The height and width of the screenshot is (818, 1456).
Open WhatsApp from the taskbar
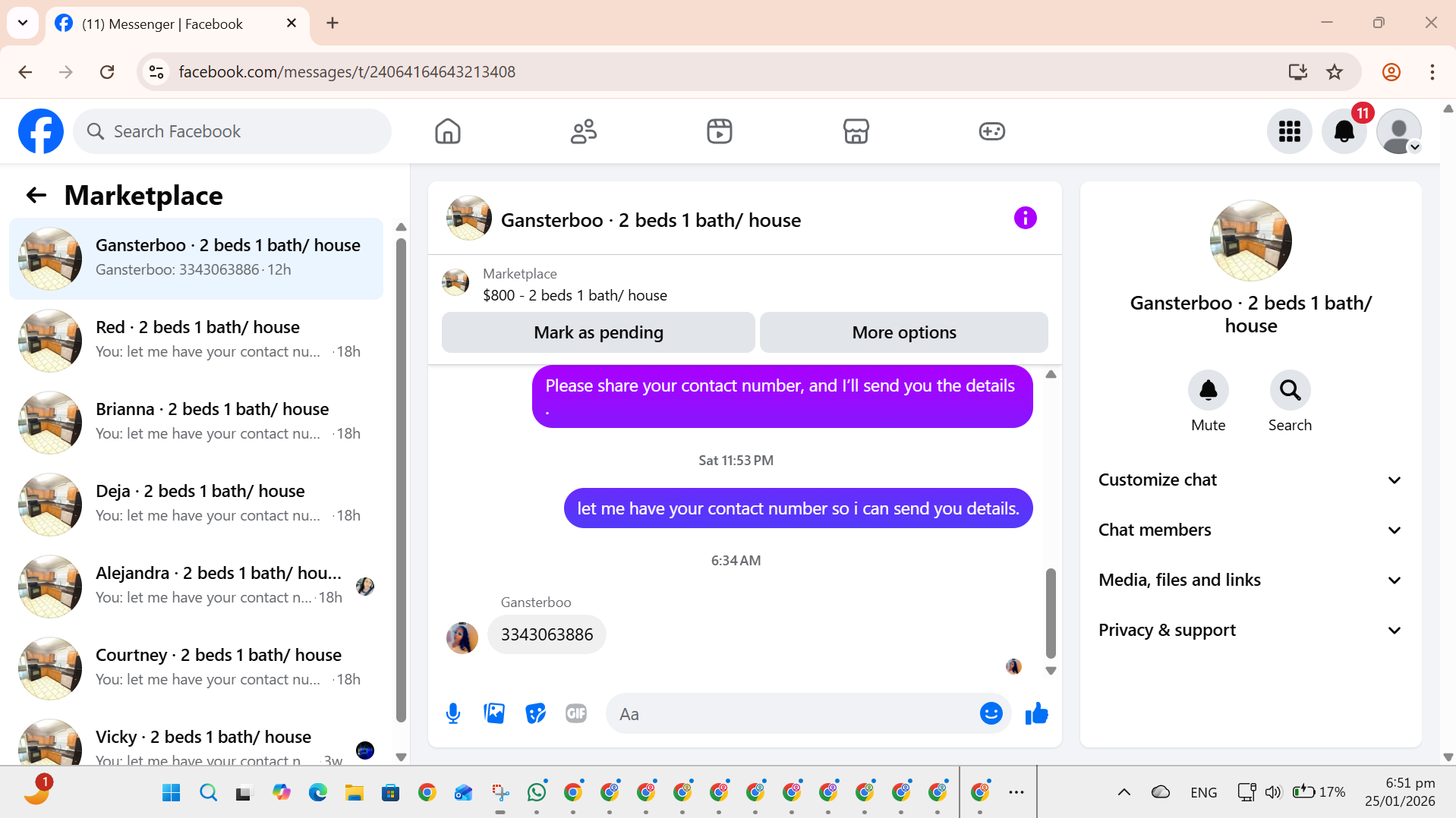(x=537, y=792)
